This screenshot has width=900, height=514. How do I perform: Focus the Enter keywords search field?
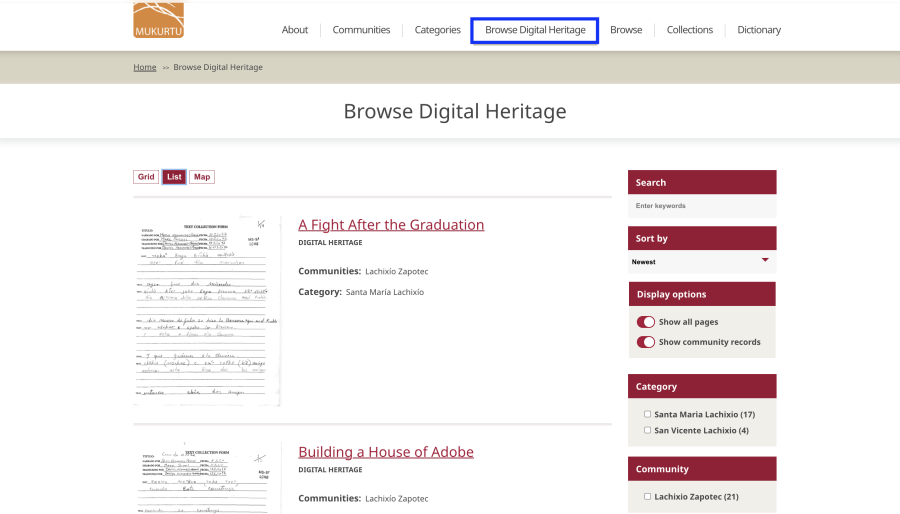(x=702, y=206)
